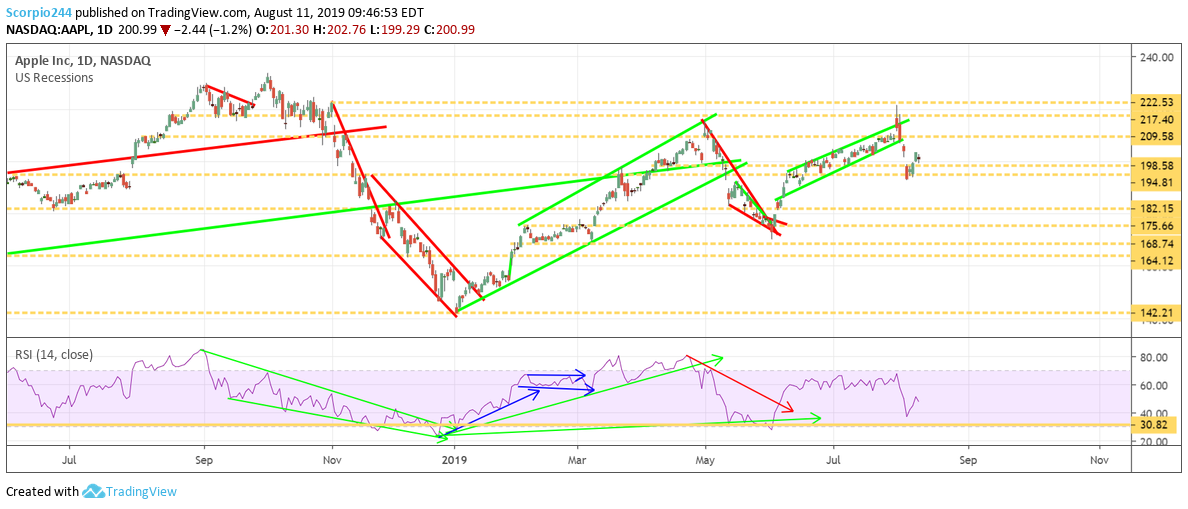Click the 217.40 price level label

(x=1155, y=120)
